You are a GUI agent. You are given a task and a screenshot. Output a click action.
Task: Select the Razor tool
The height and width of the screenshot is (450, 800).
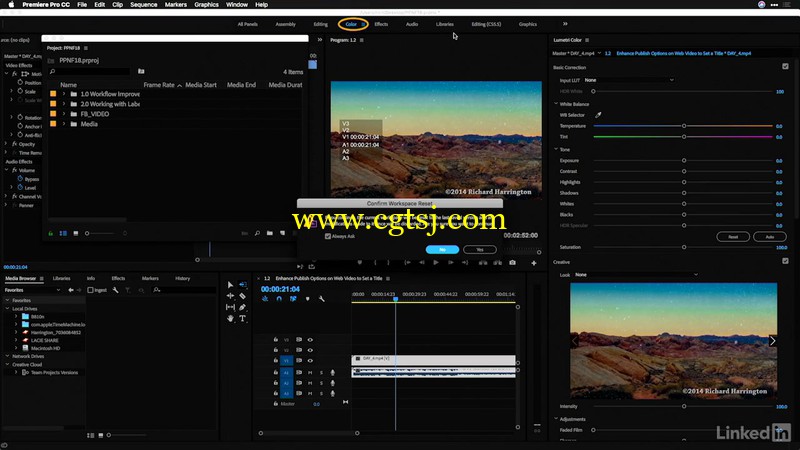point(243,296)
